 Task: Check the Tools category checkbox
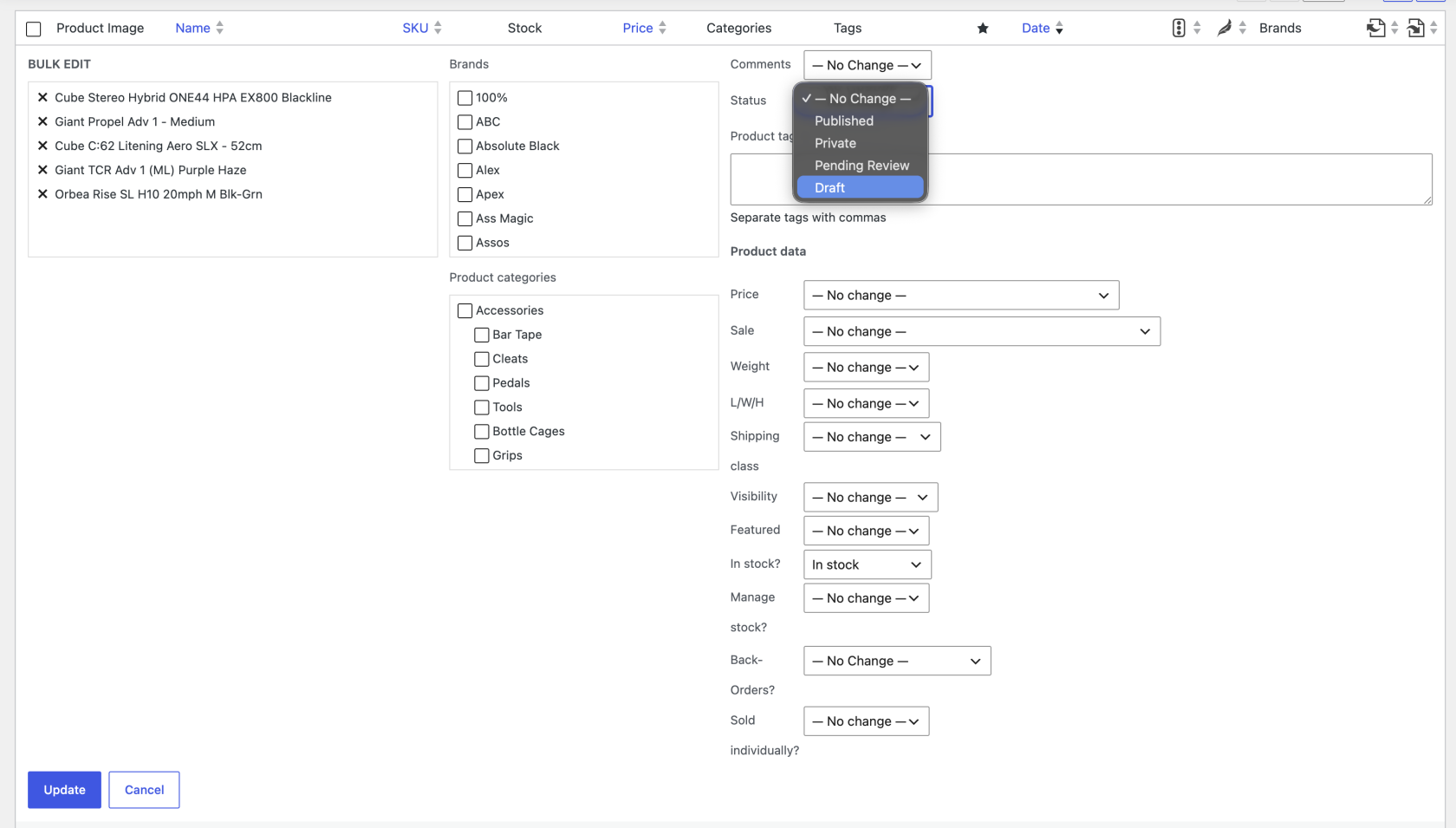pos(482,407)
